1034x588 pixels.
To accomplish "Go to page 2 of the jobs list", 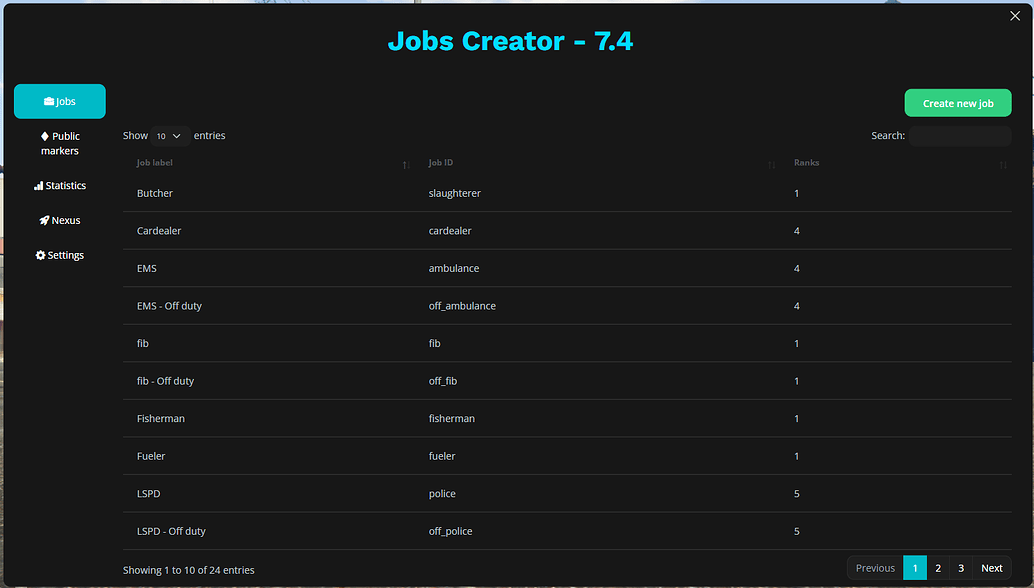I will click(x=938, y=567).
